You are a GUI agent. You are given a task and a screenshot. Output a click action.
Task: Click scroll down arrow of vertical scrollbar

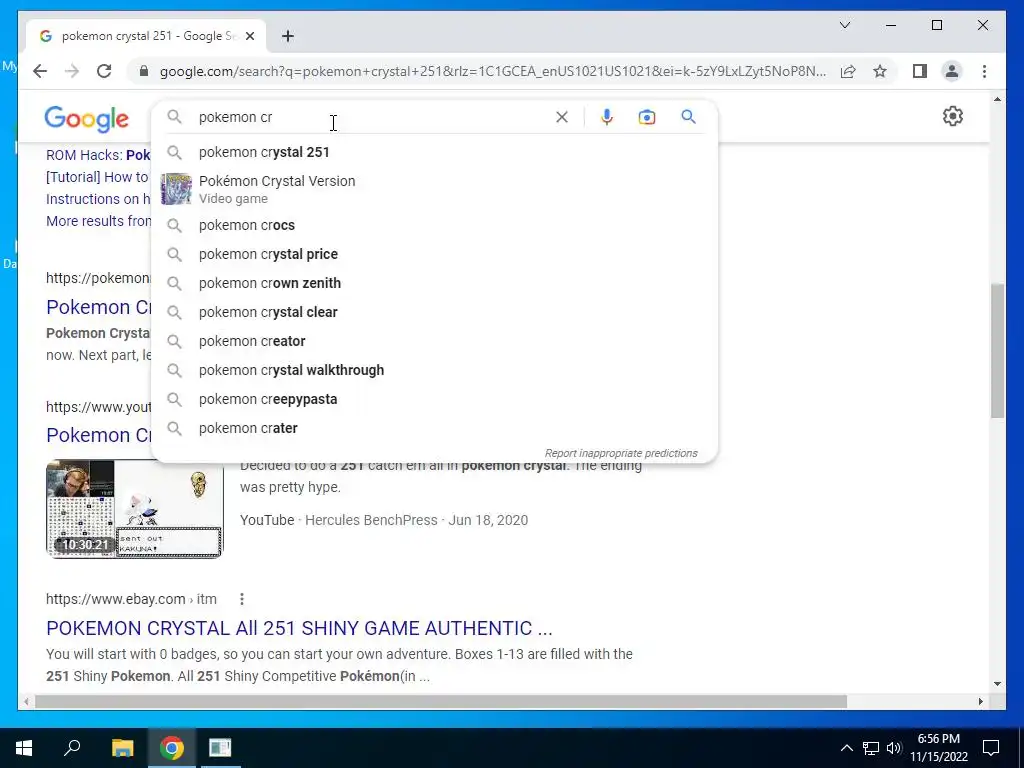pos(997,684)
